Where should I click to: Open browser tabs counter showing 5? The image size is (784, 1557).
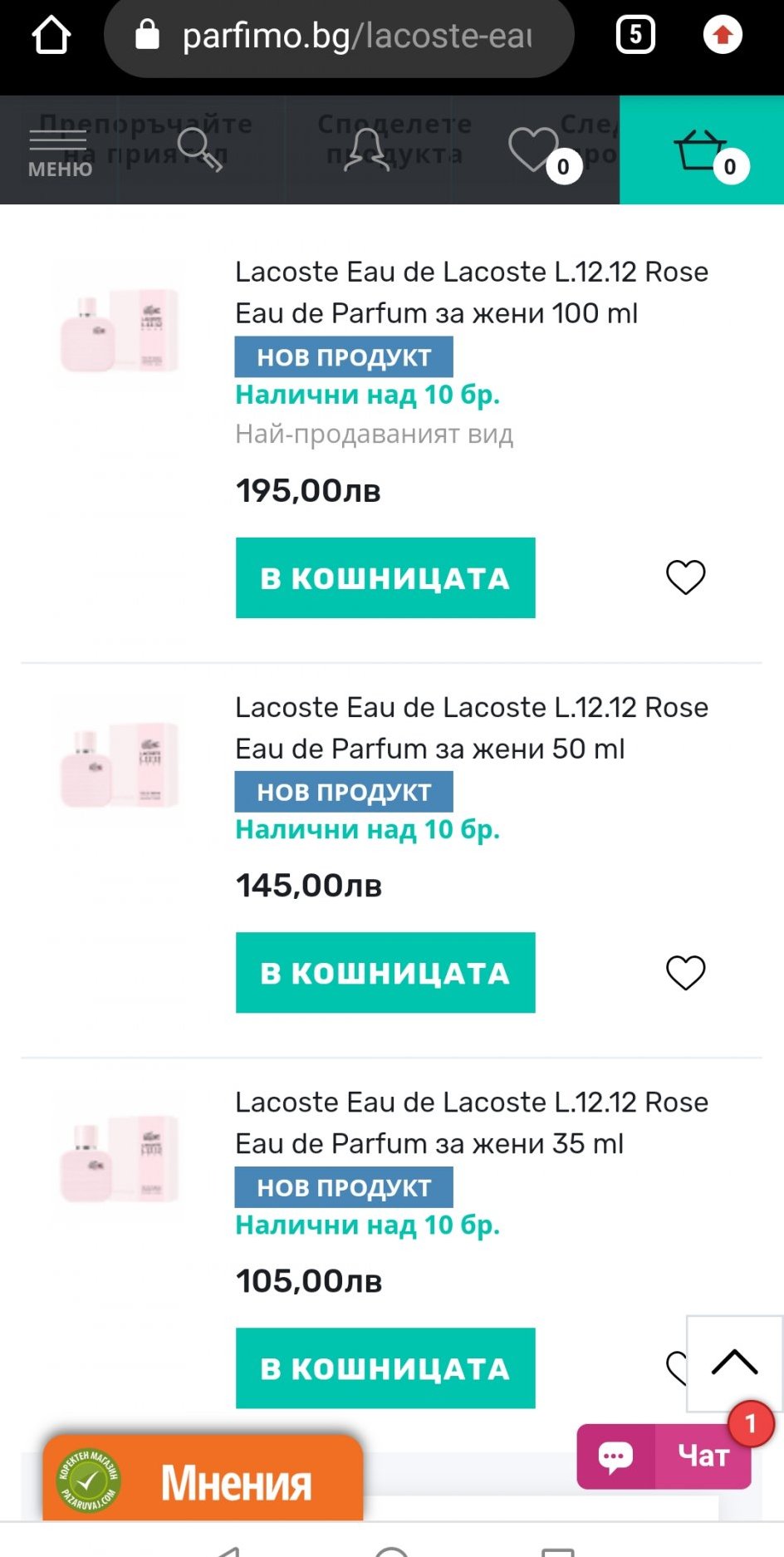pyautogui.click(x=635, y=35)
